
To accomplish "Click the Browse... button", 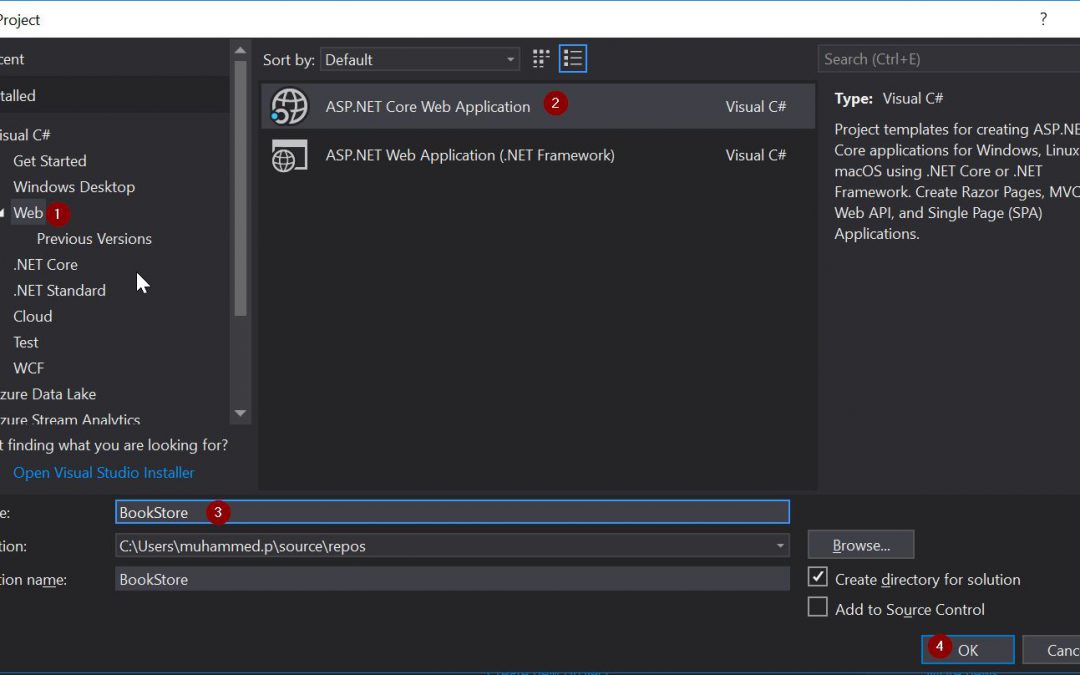I will click(x=860, y=546).
